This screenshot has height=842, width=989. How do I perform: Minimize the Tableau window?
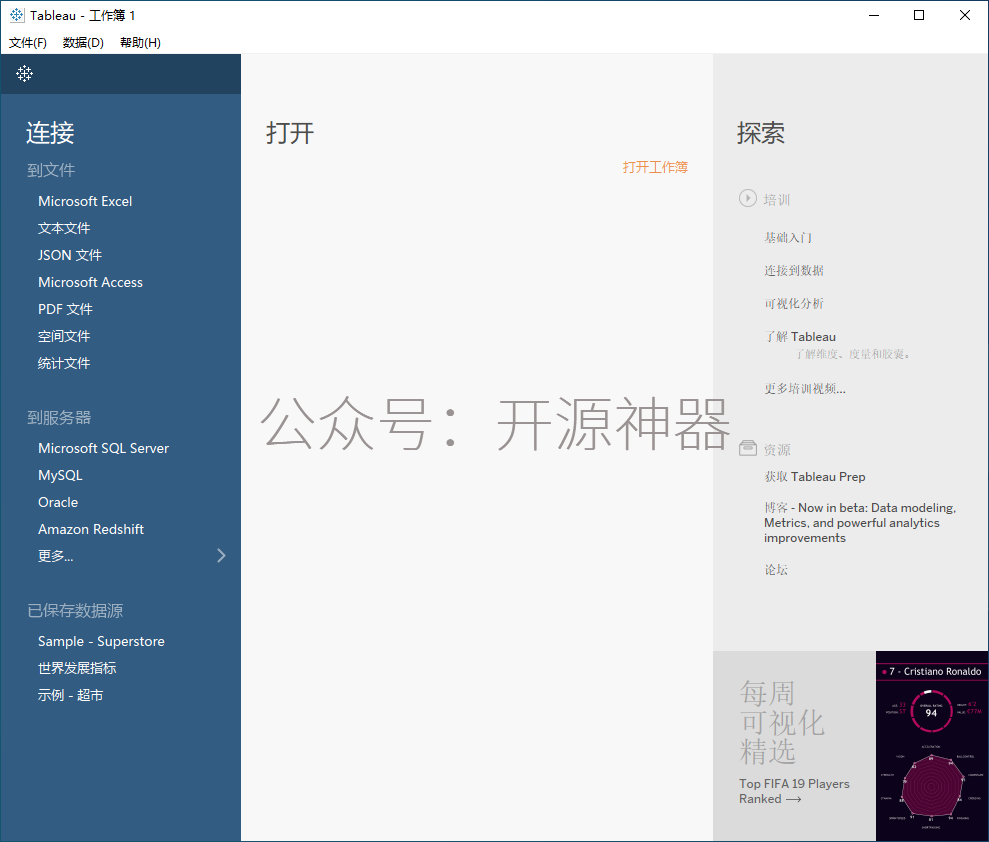tap(874, 15)
